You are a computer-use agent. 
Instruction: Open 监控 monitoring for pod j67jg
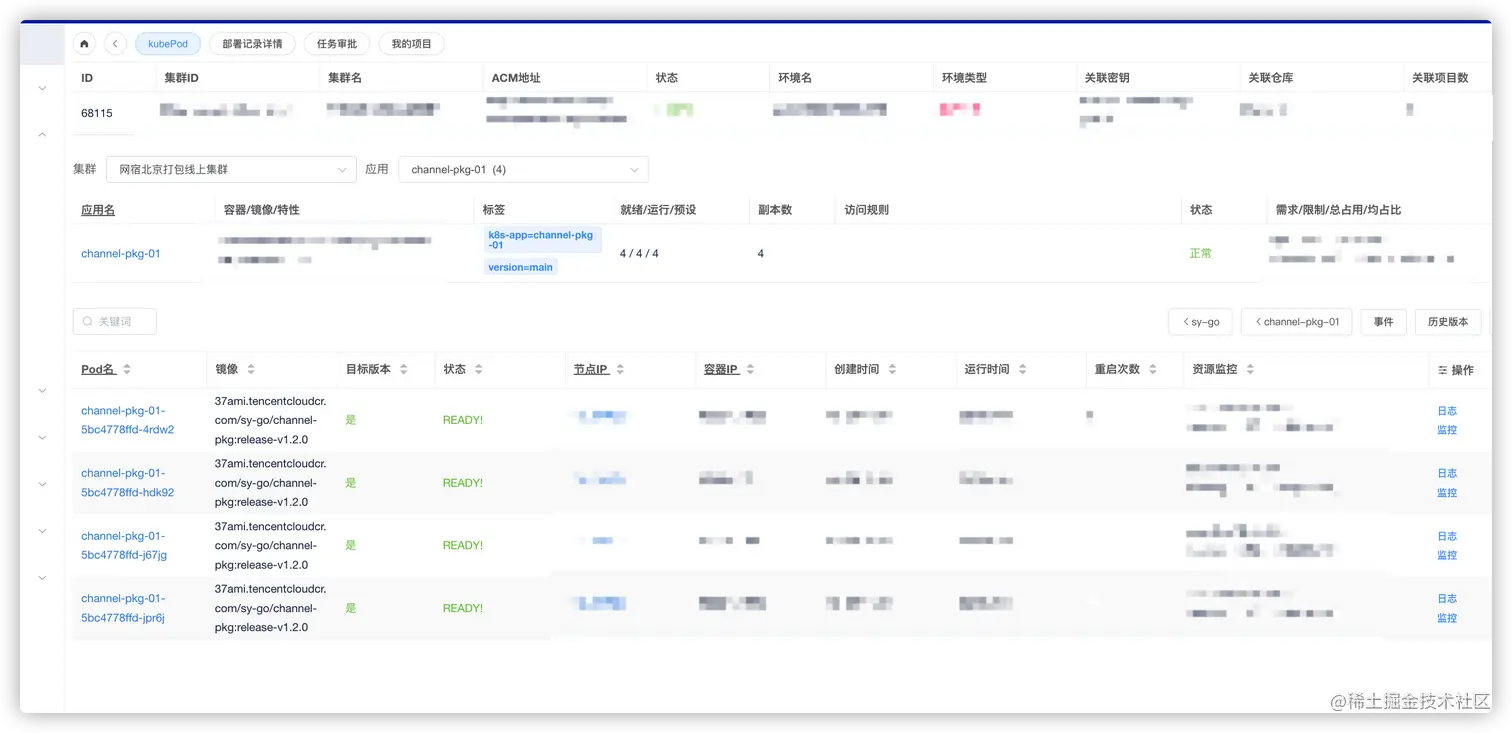(x=1447, y=556)
